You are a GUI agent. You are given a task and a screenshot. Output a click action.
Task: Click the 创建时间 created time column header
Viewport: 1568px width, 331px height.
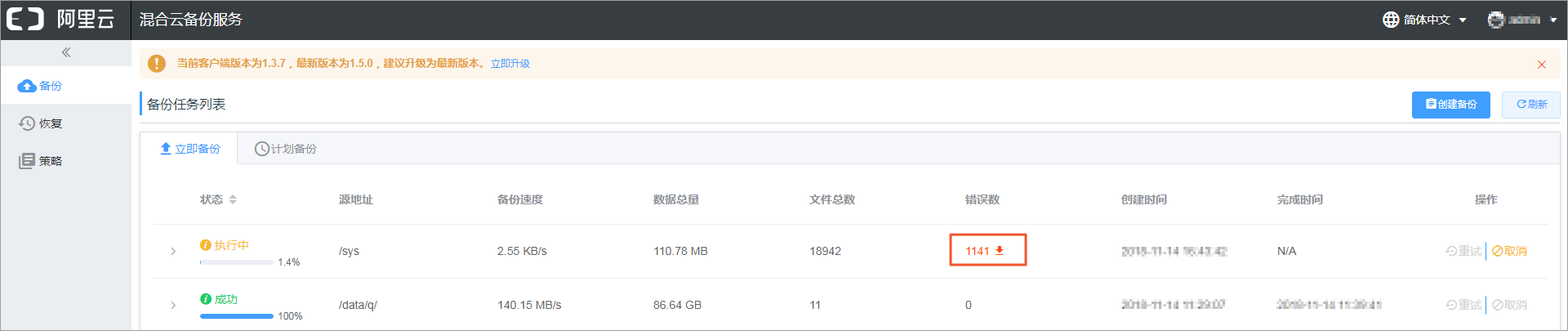(x=1144, y=199)
